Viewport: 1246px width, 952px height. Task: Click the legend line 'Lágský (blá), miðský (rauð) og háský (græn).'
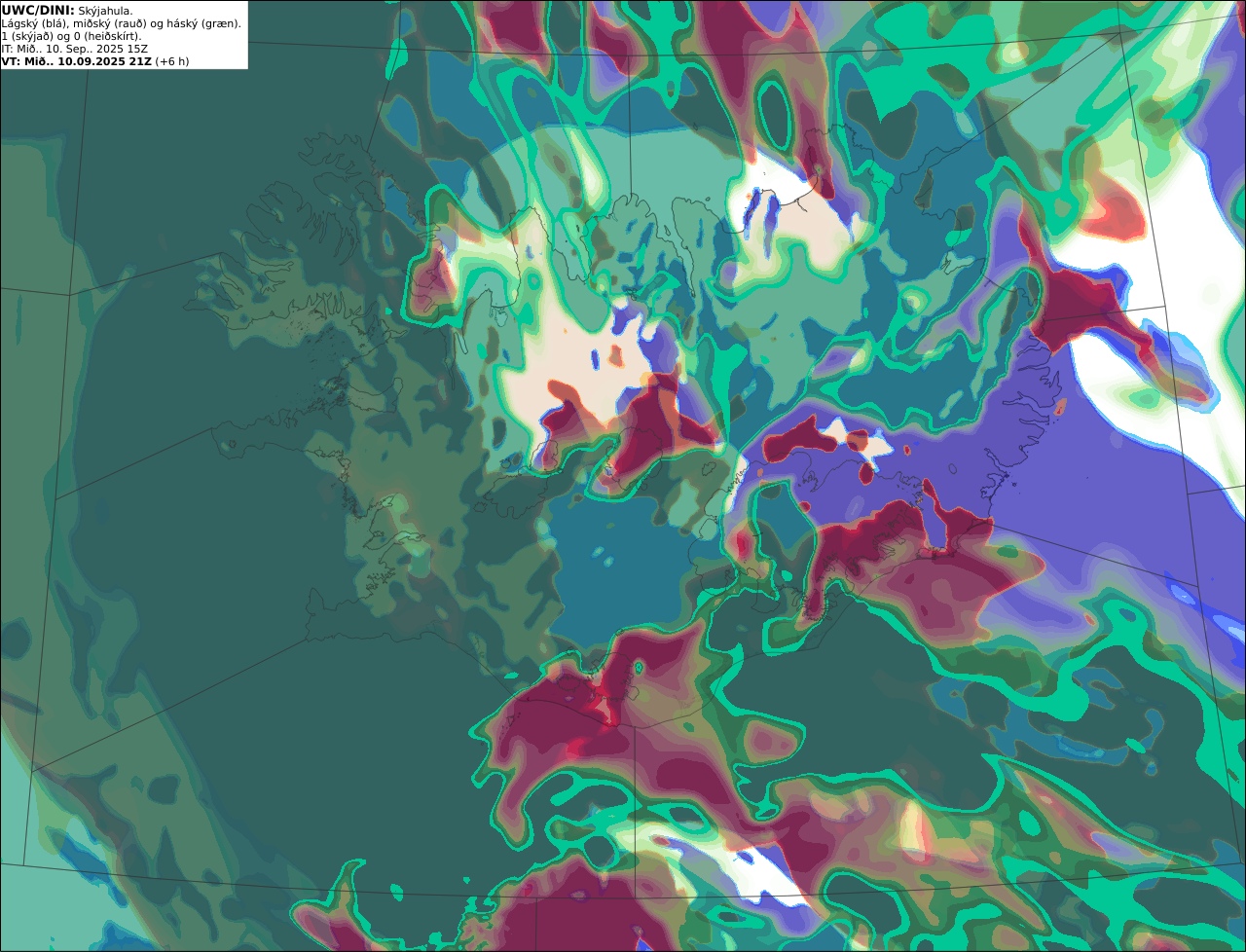pyautogui.click(x=122, y=23)
